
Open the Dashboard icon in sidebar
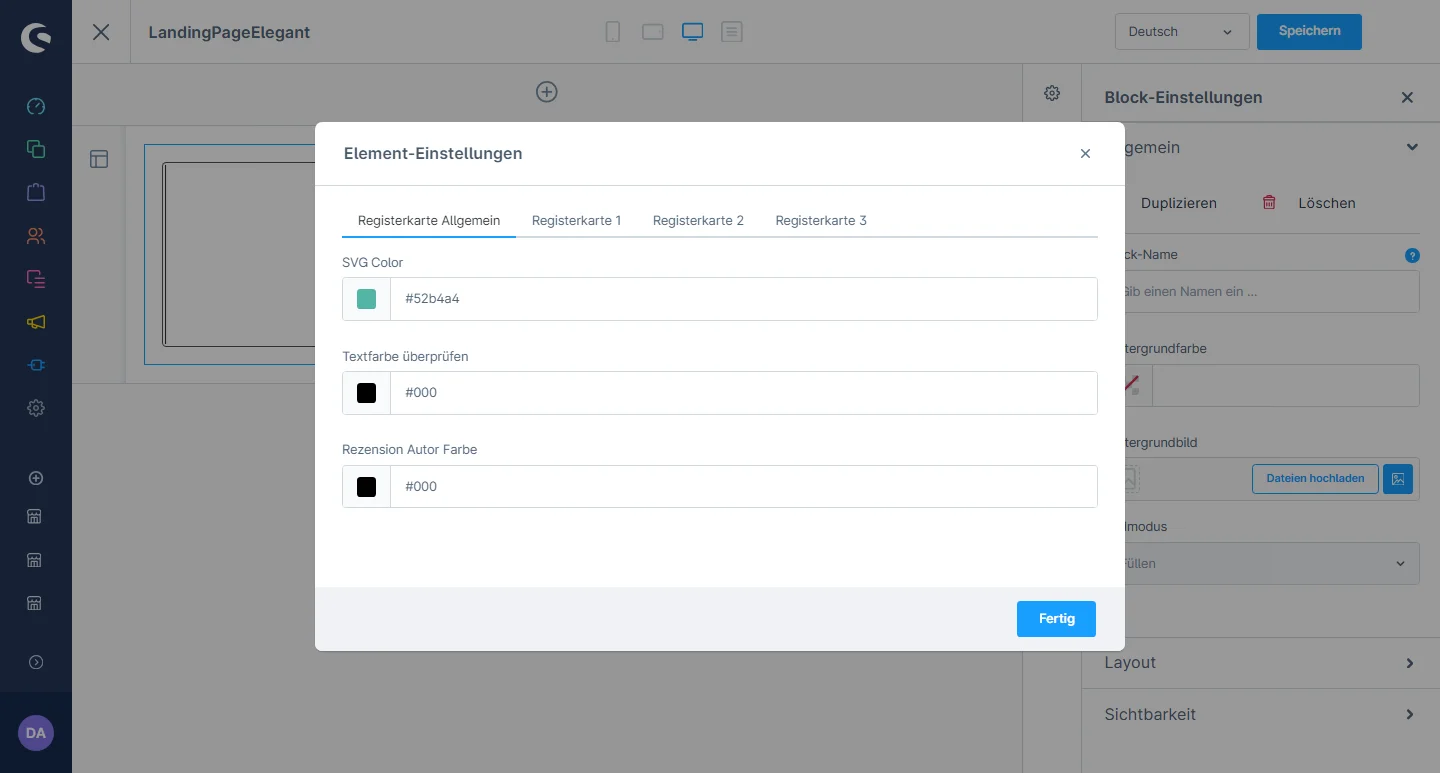[x=36, y=106]
